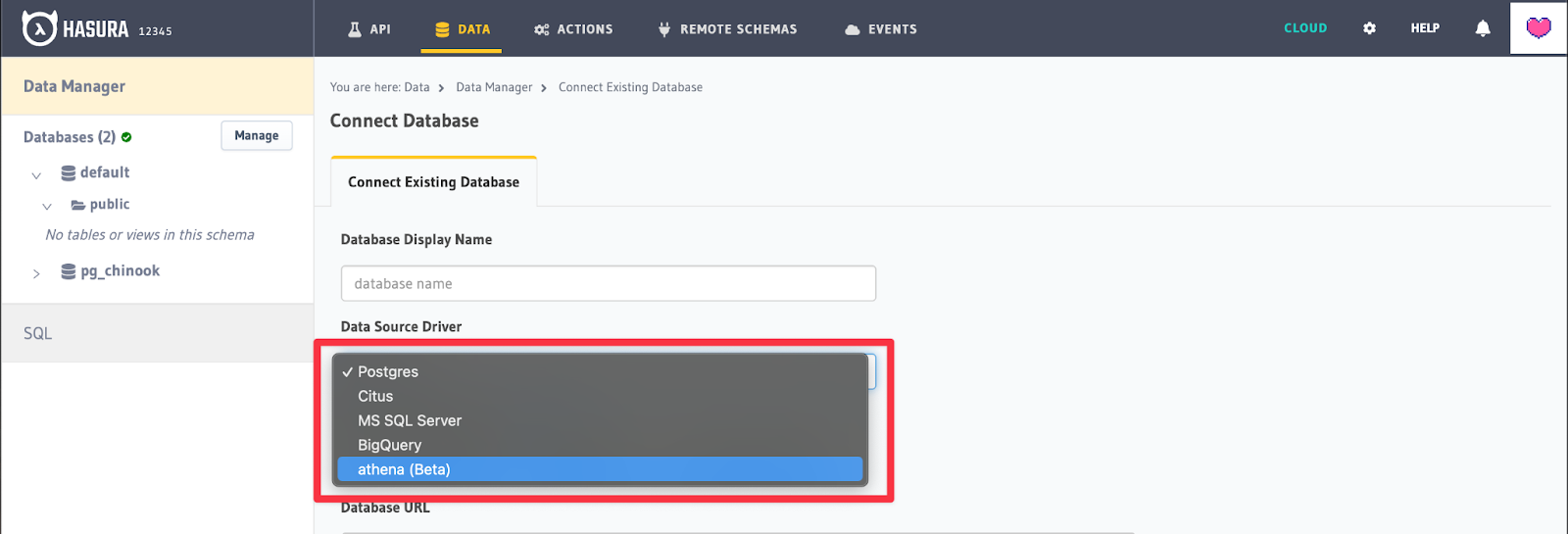Viewport: 1568px width, 534px height.
Task: Choose athena (Beta) driver option
Action: click(600, 469)
